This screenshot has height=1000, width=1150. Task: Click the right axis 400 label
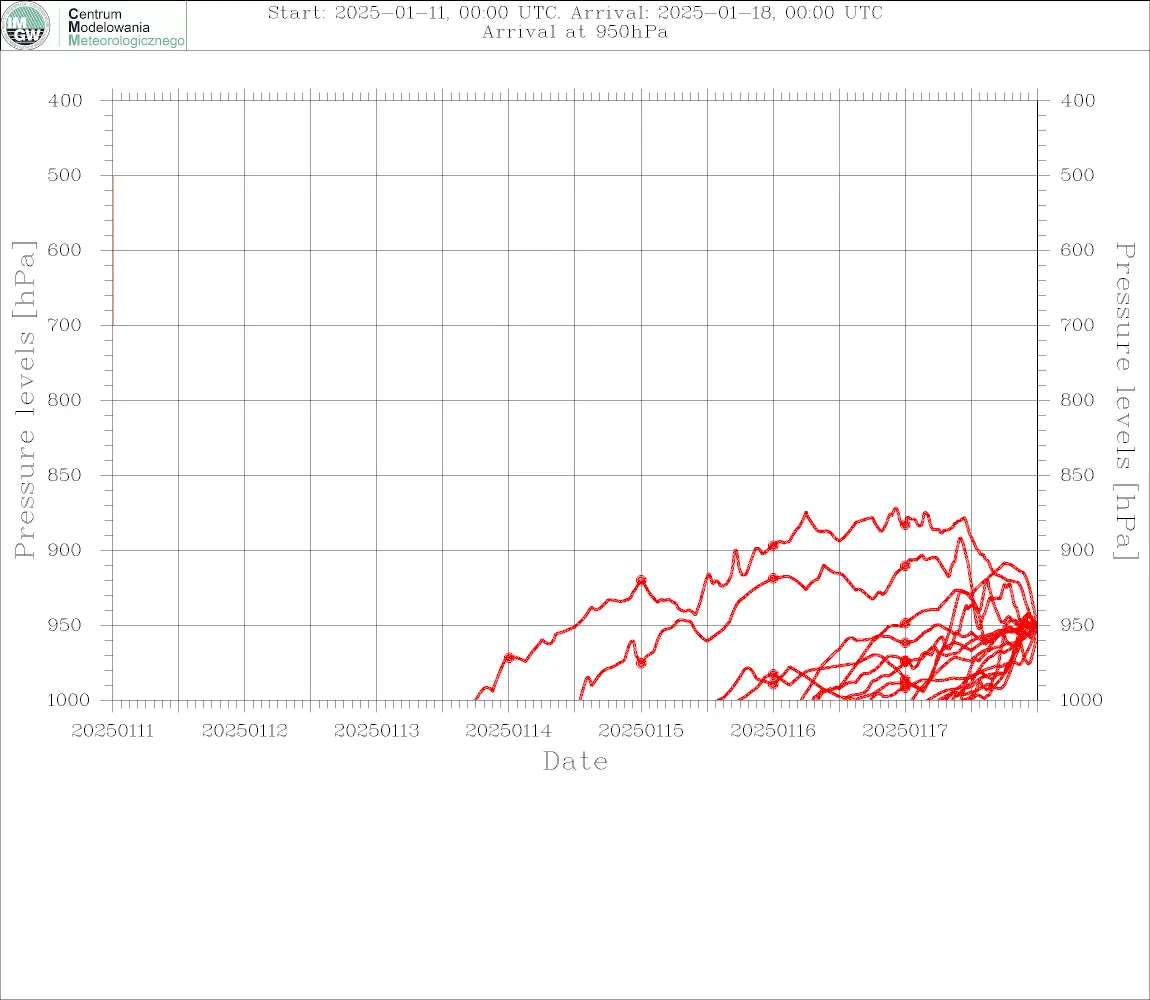[x=1077, y=101]
